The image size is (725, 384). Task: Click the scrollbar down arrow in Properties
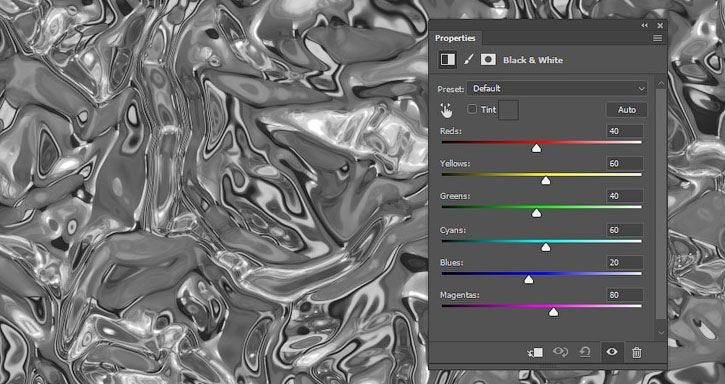click(661, 333)
